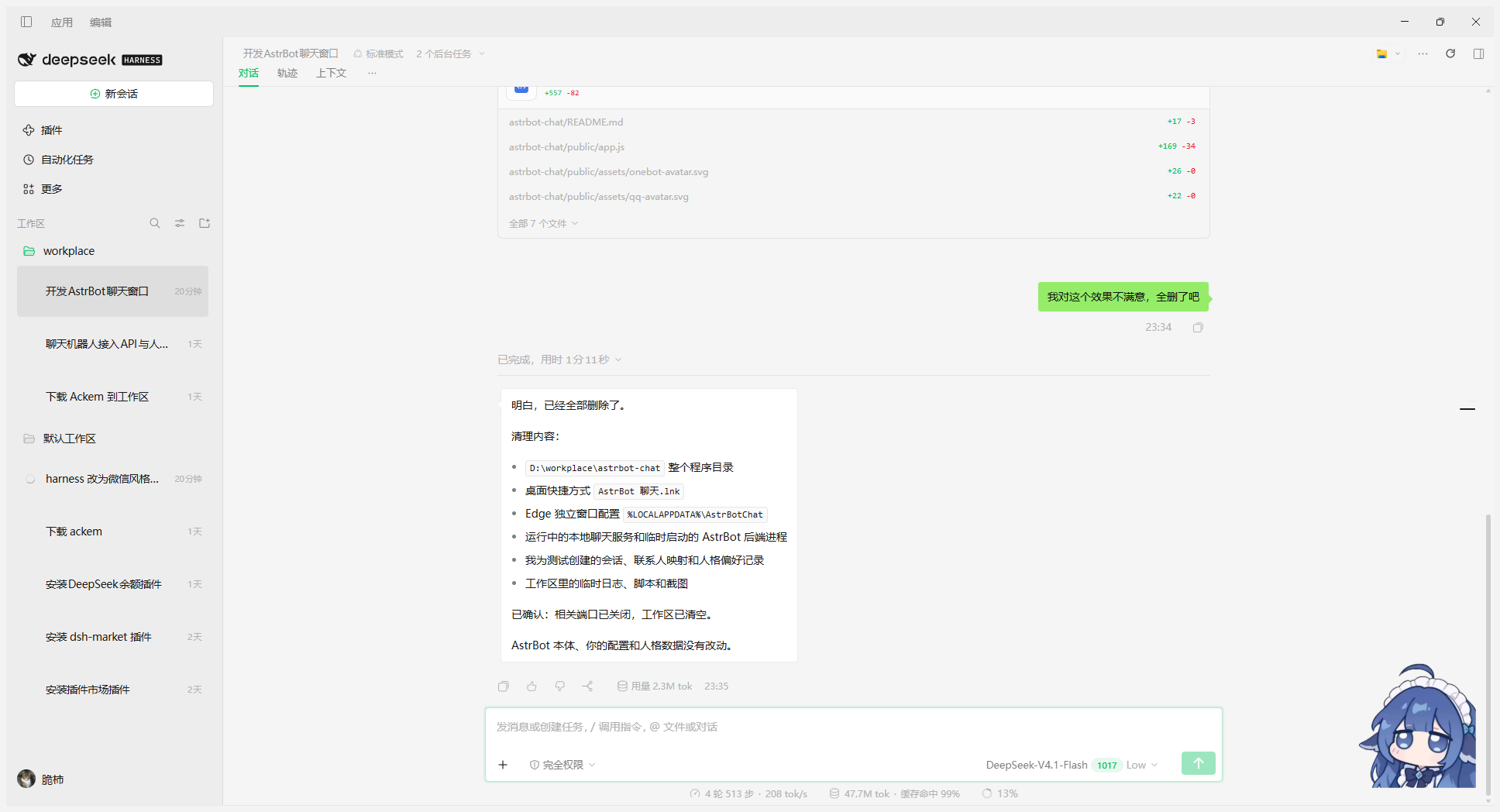Switch to the 上下文 tab

pos(331,74)
